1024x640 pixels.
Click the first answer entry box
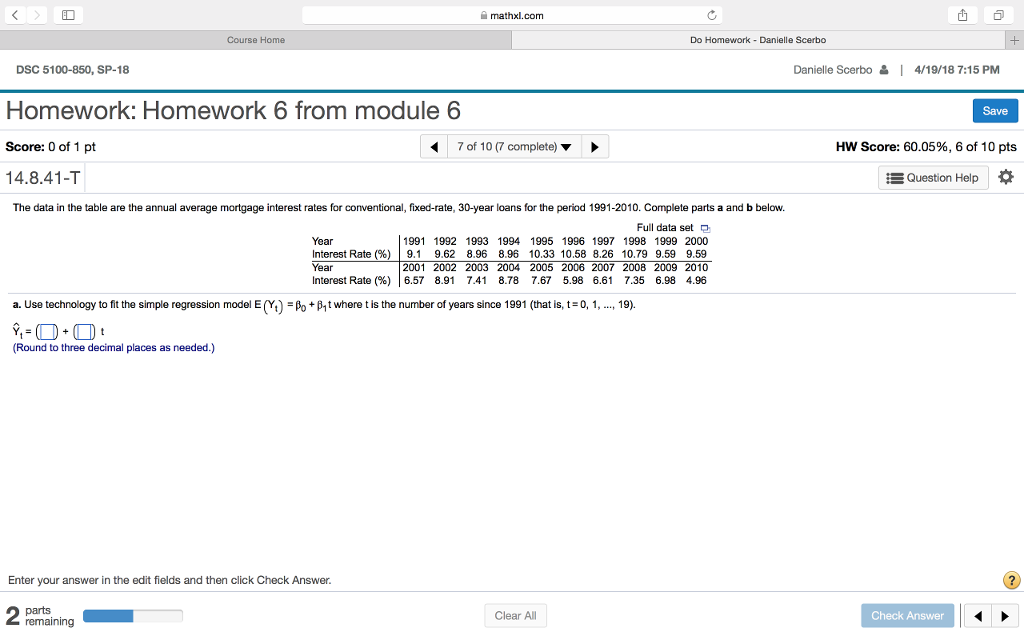[43, 330]
